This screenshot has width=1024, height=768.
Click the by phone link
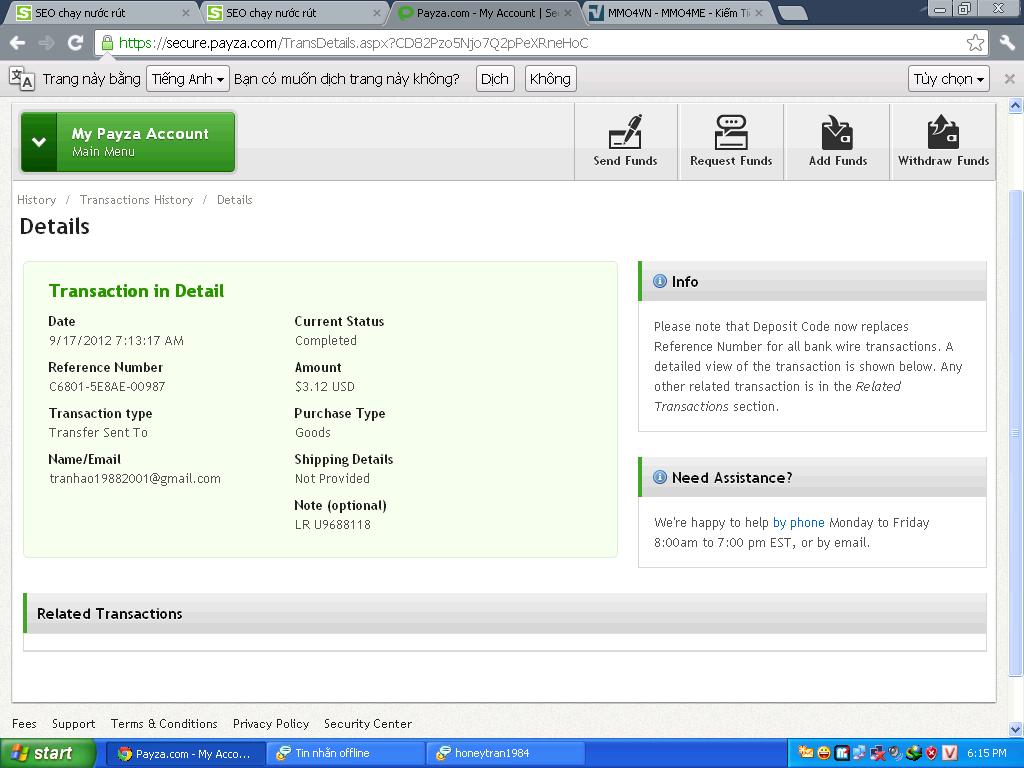point(799,522)
